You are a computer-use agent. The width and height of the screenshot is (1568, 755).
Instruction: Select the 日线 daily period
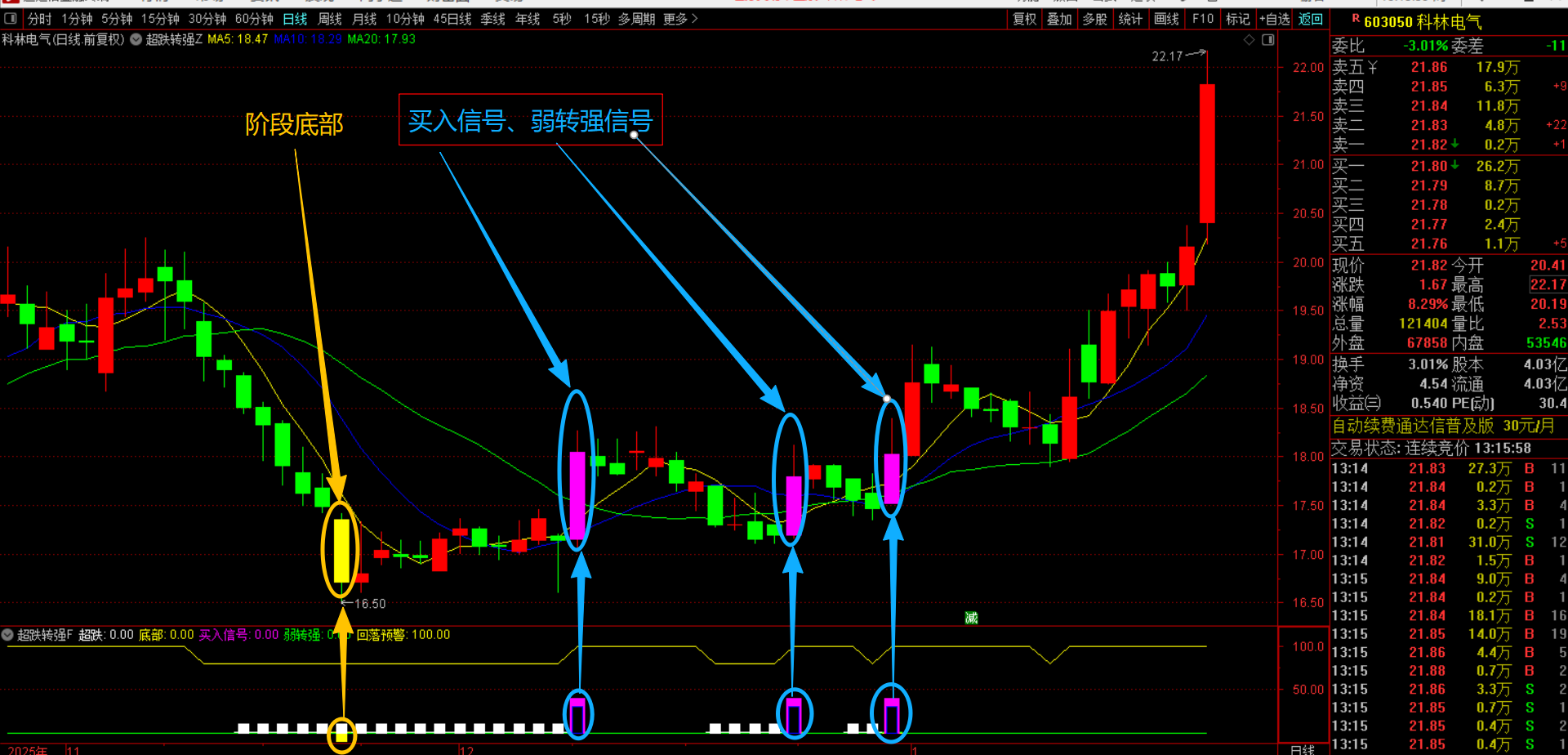[295, 19]
